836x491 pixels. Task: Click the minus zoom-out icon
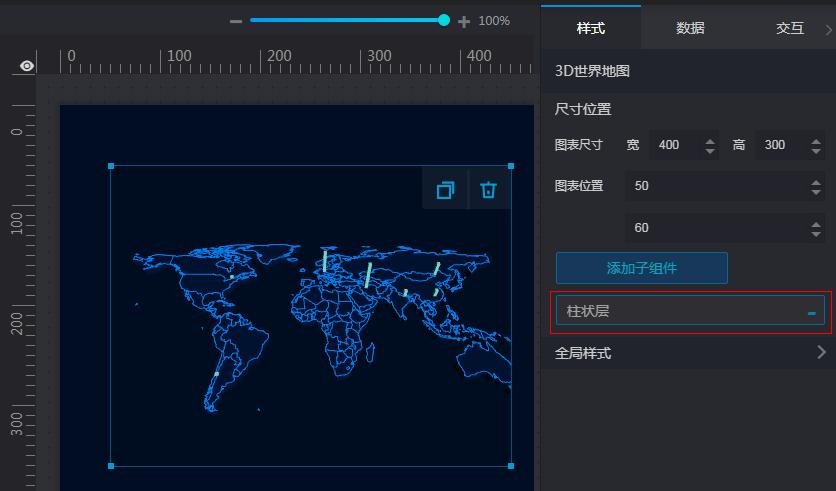click(x=236, y=21)
